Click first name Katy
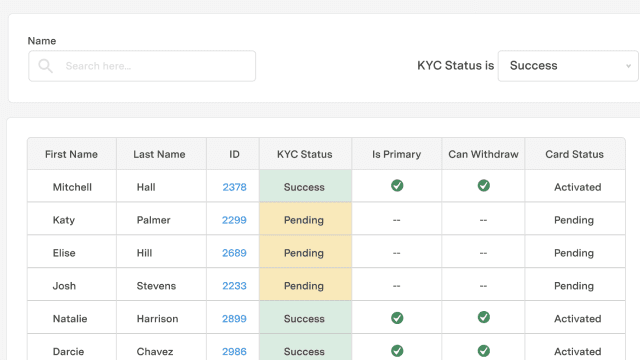 (64, 220)
